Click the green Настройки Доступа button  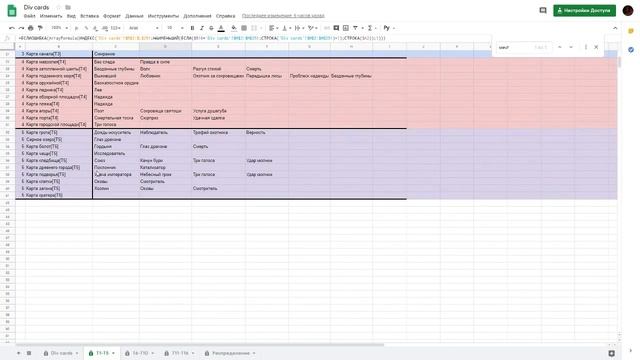point(584,11)
